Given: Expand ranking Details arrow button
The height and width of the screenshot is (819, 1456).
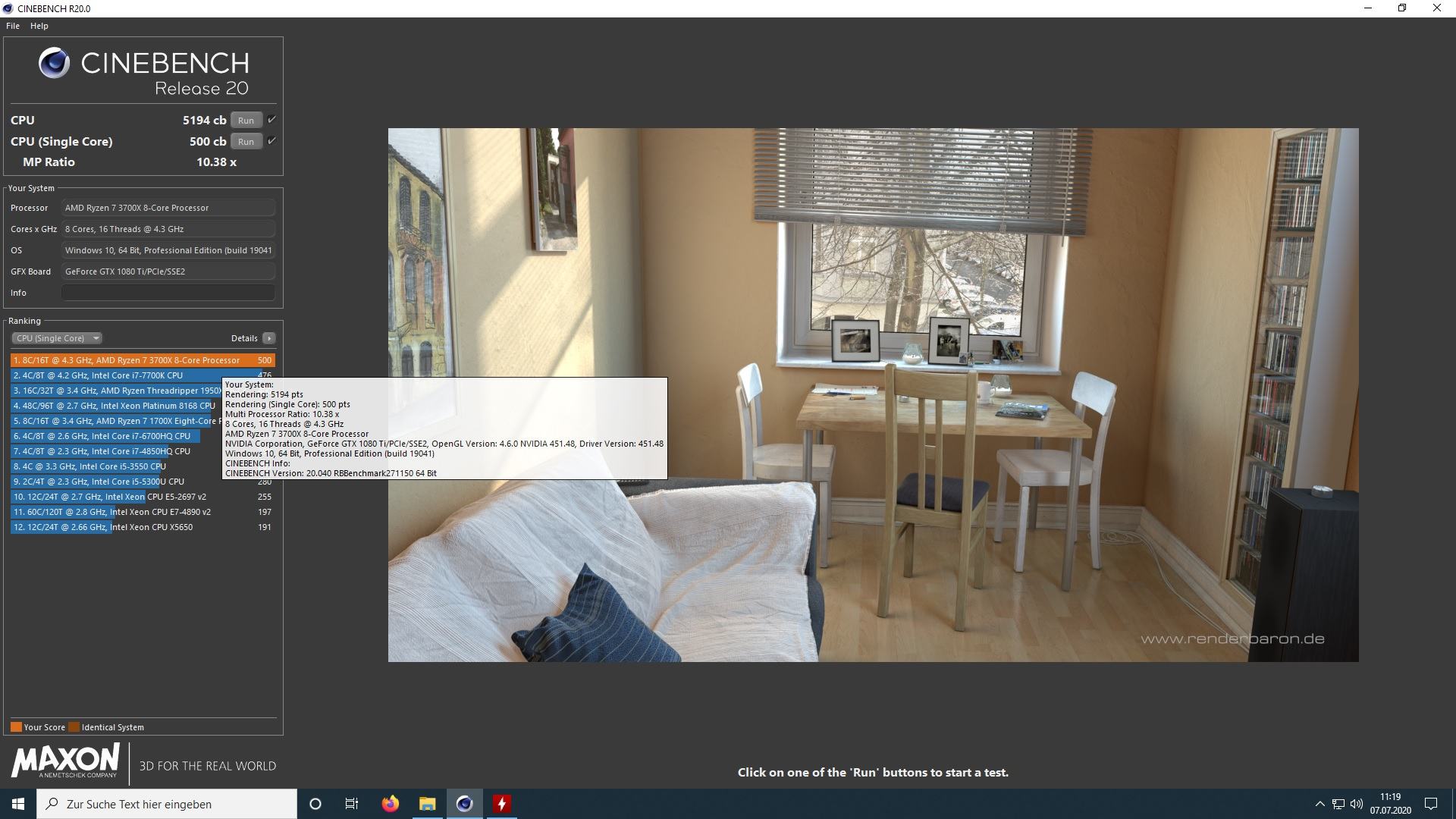Looking at the screenshot, I should pyautogui.click(x=269, y=338).
